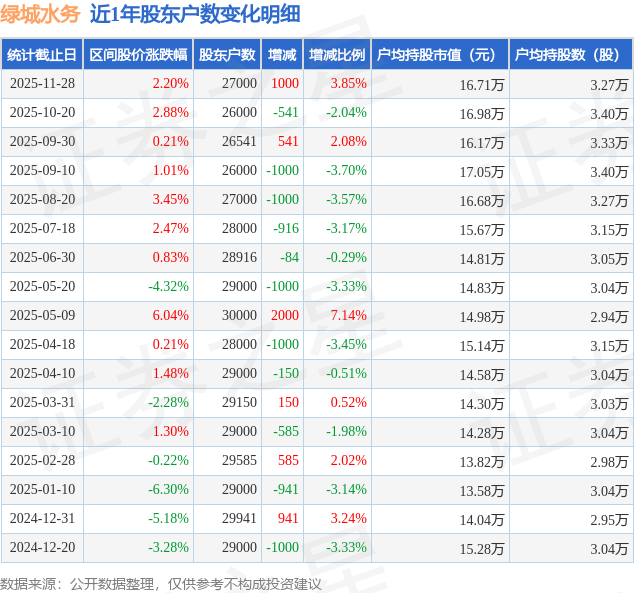Select the 区间股价涨跌幅 column header
This screenshot has width=634, height=593.
coord(138,55)
